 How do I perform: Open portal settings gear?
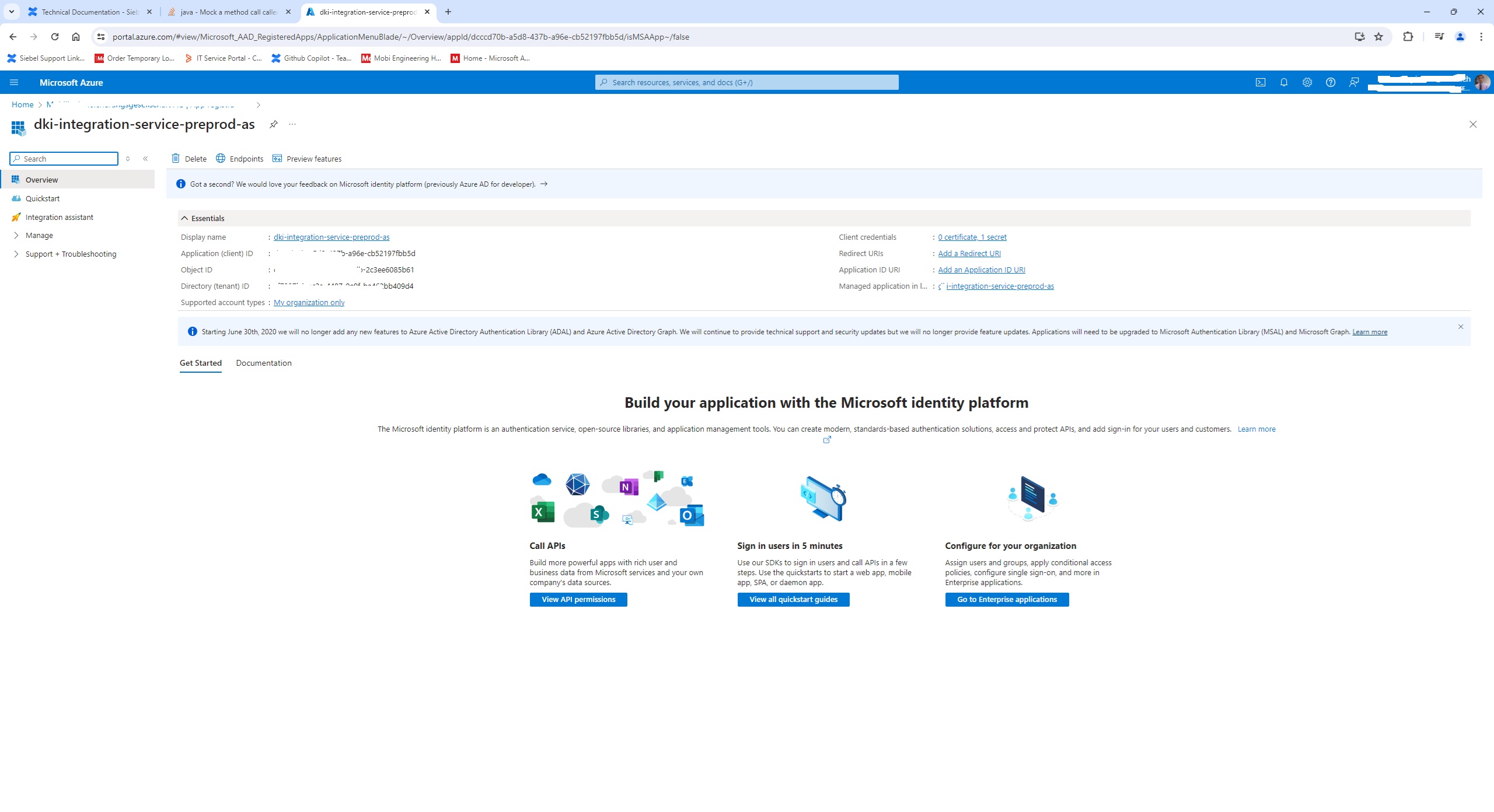[x=1307, y=82]
